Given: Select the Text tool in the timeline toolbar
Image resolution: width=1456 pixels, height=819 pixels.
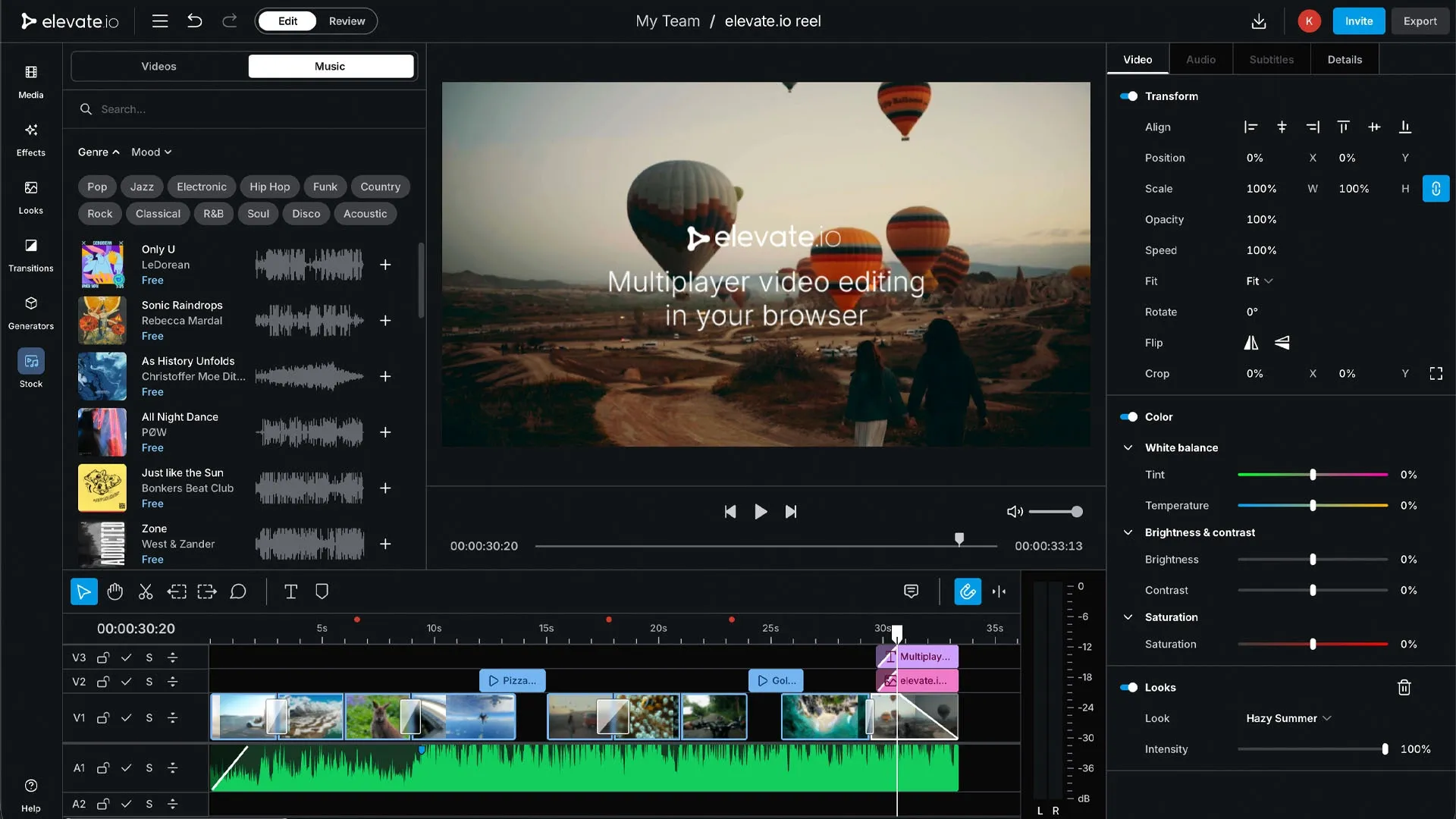Looking at the screenshot, I should tap(290, 591).
